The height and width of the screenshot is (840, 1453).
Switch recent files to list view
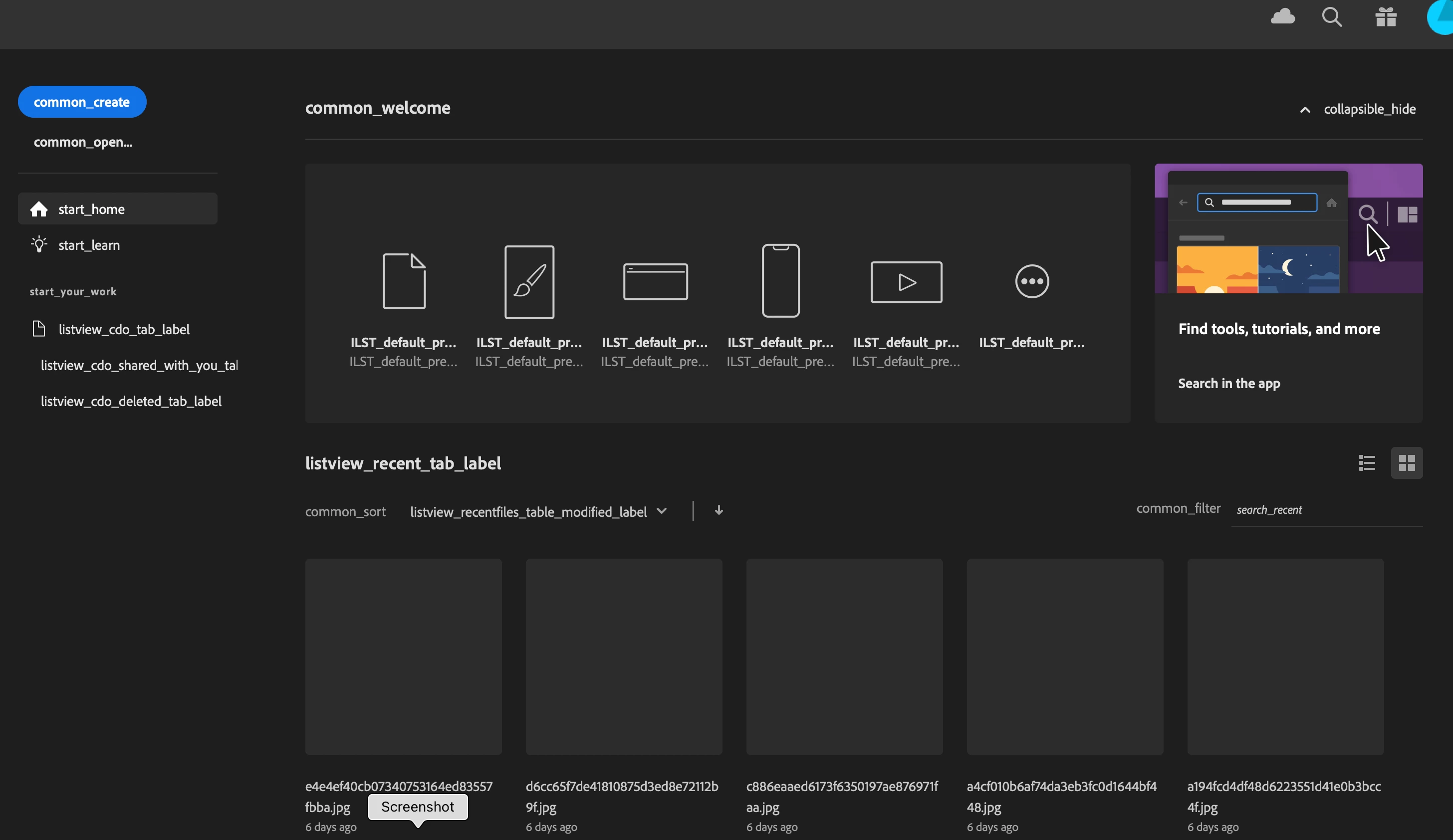point(1367,463)
